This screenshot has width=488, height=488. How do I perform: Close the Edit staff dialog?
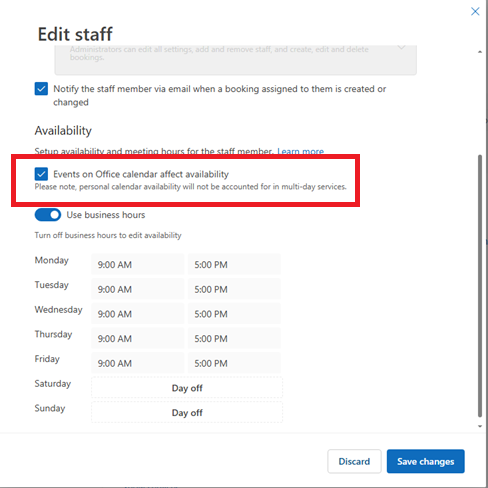(475, 11)
